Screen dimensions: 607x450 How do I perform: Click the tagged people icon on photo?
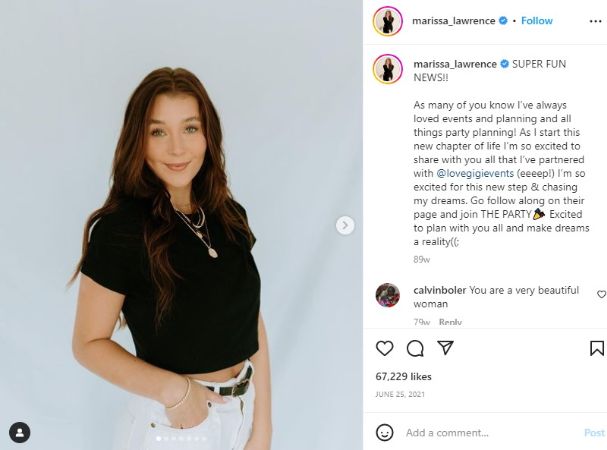tap(19, 432)
